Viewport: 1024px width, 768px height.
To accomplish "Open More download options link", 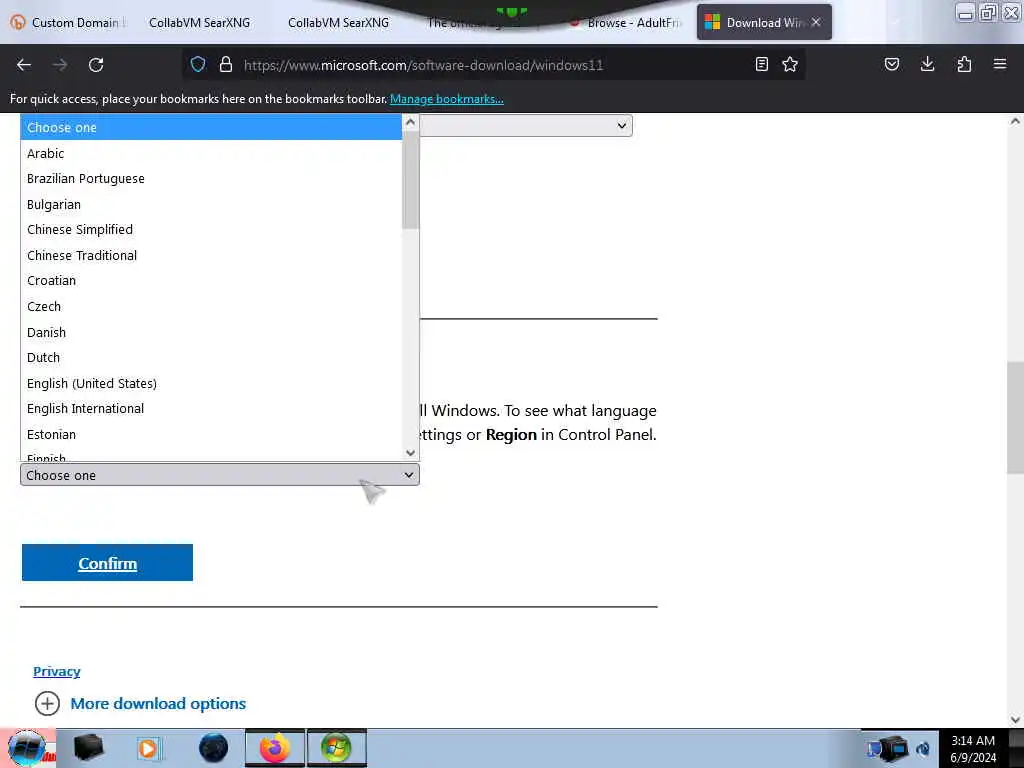I will 158,703.
